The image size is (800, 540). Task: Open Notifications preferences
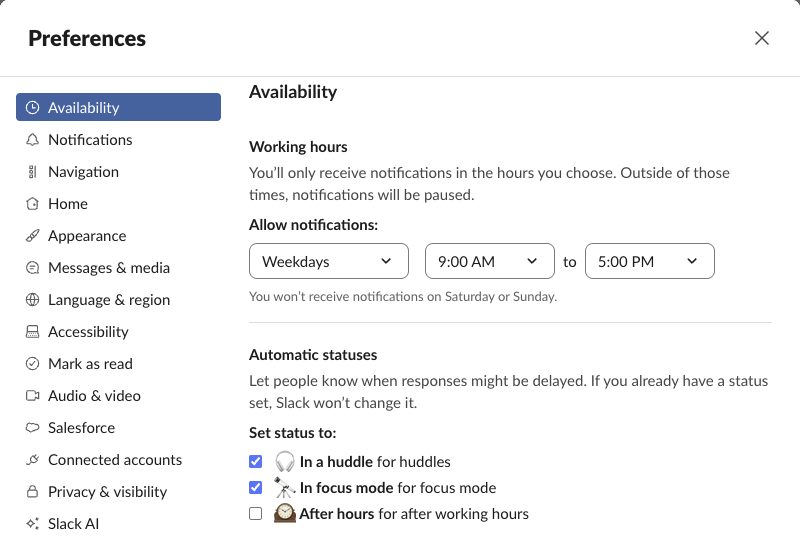pyautogui.click(x=118, y=139)
